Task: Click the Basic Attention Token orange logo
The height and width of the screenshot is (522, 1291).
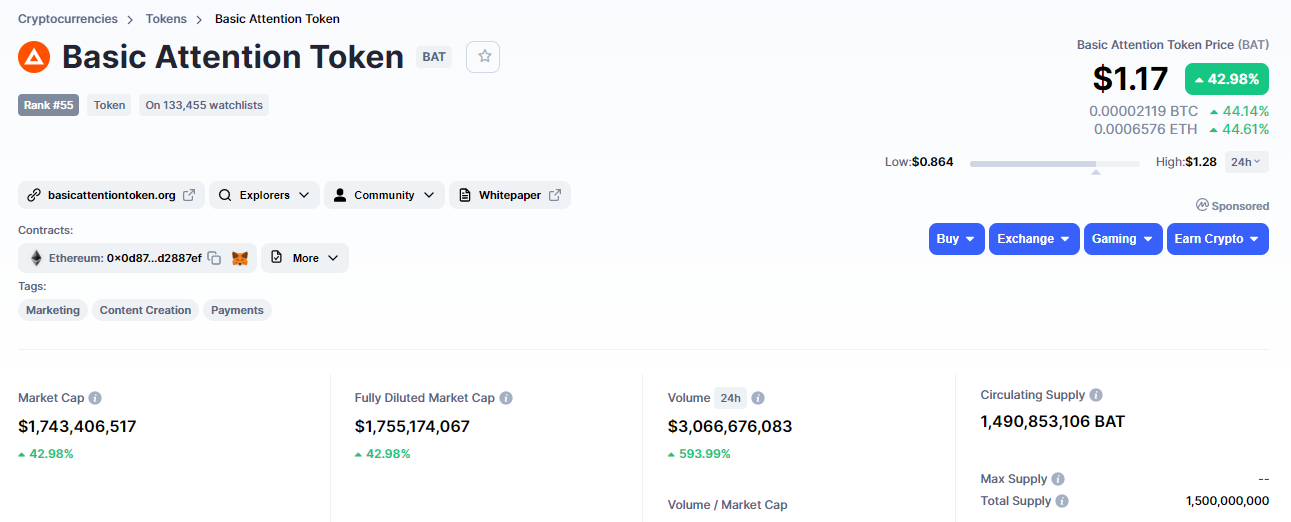Action: [x=34, y=57]
